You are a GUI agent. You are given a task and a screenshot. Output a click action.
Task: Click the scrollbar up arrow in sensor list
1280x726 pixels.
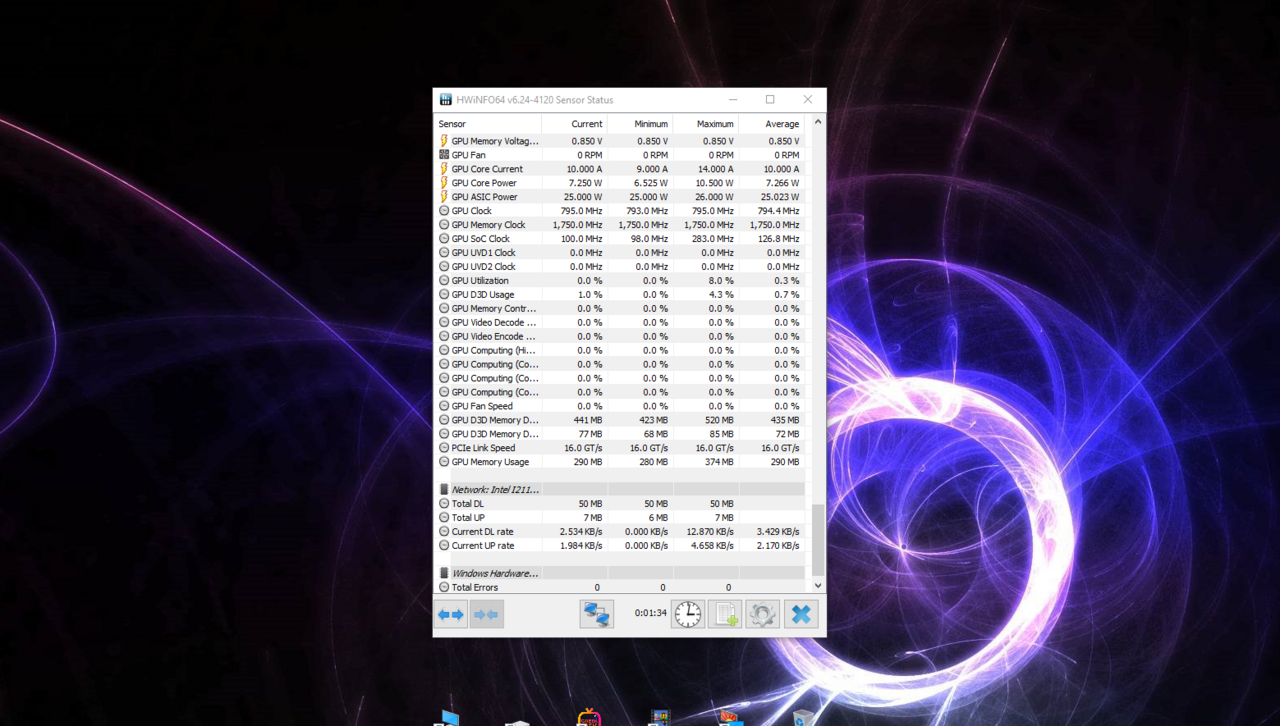tap(818, 122)
